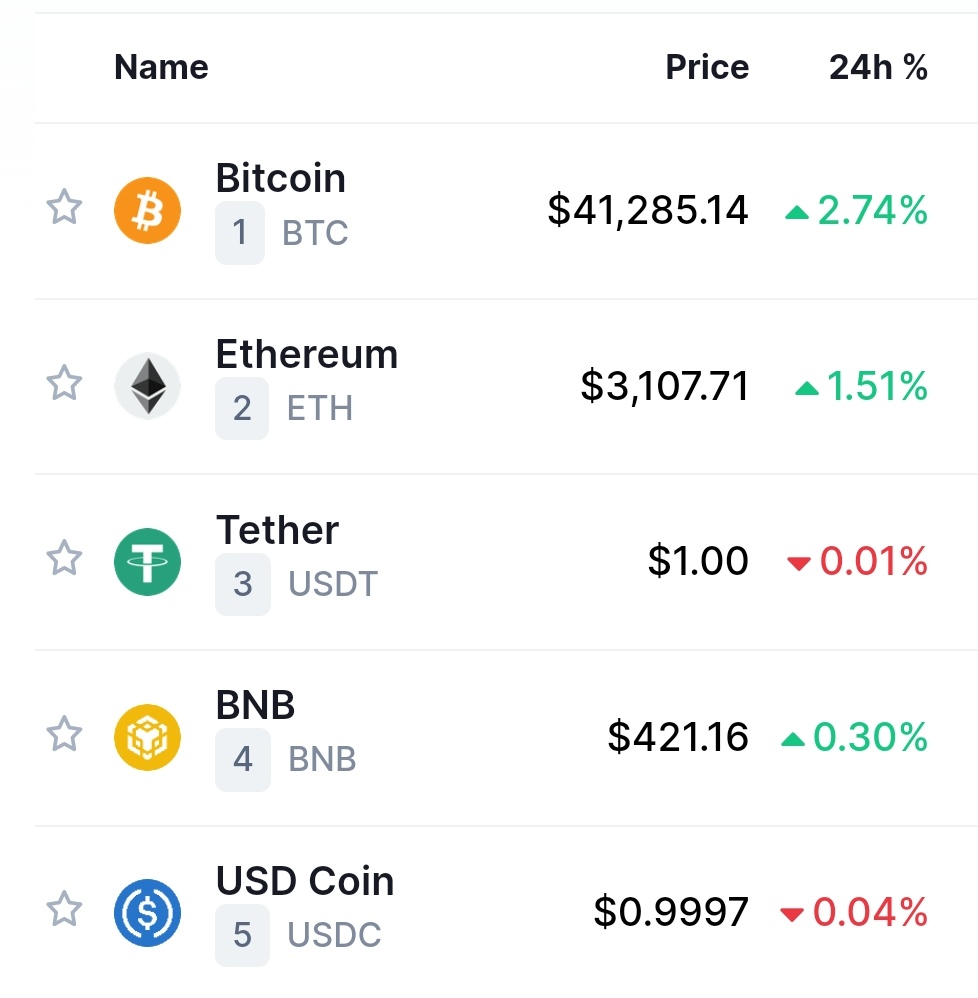This screenshot has height=998, width=978.
Task: Sort the list by Price header
Action: click(x=707, y=67)
